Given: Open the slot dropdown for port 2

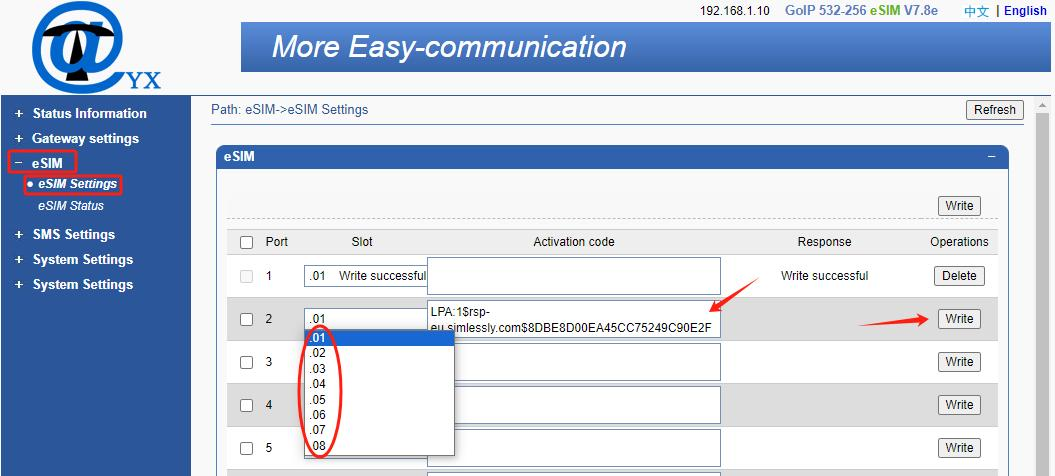Looking at the screenshot, I should [x=365, y=318].
